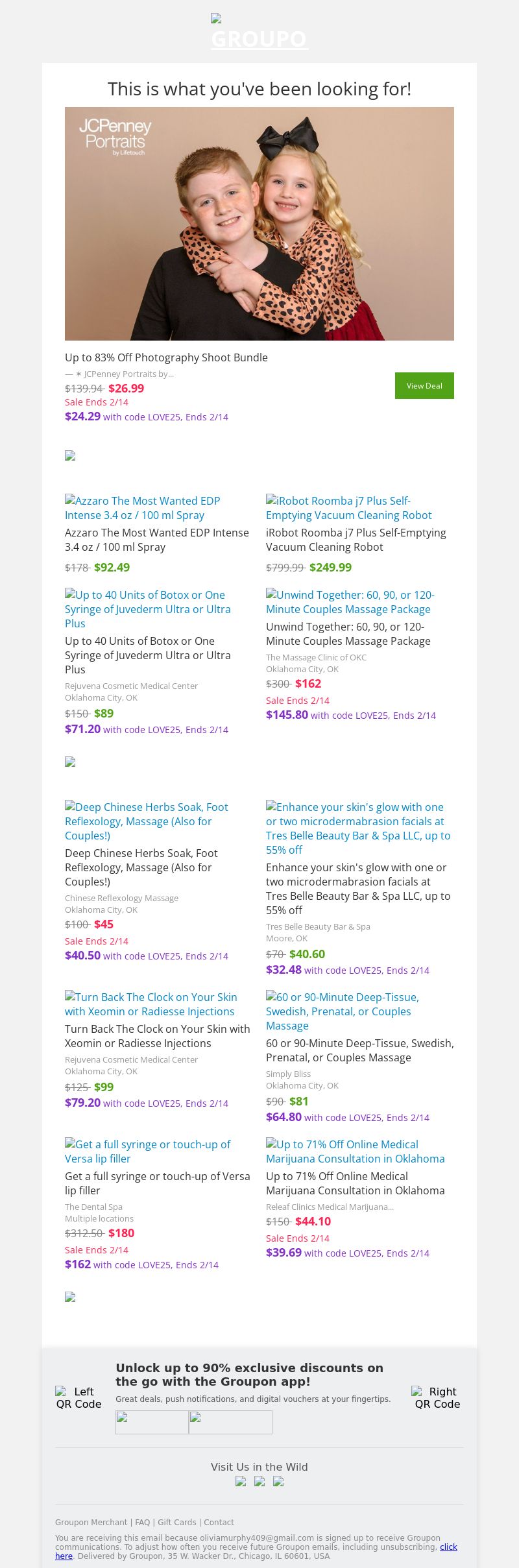Open the JCPenney Portraits photo banner

tap(259, 224)
